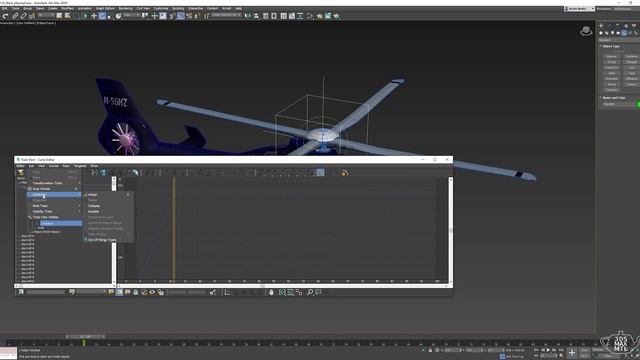640x360 pixels.
Task: Select the Unlink Selection tool
Action: [23, 16]
